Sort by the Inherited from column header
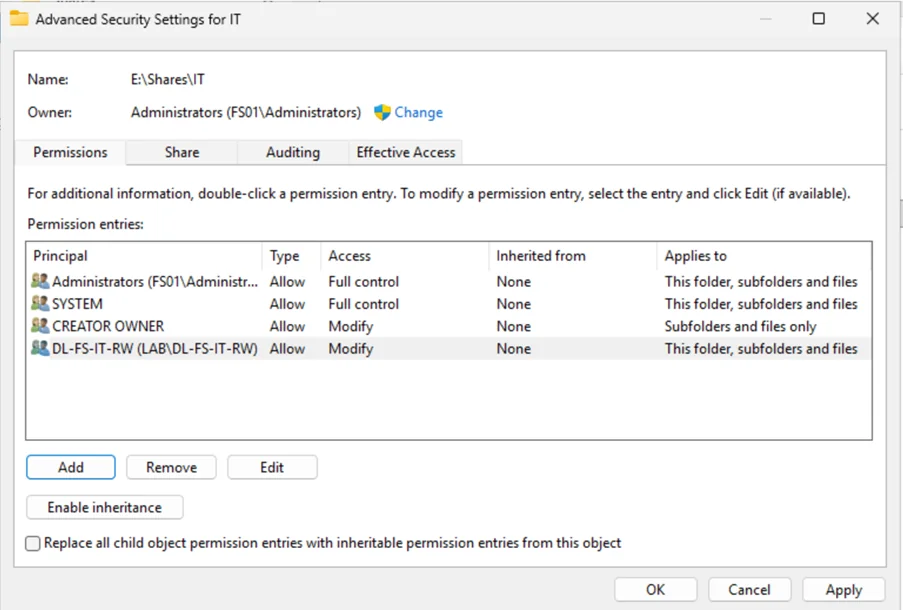This screenshot has height=610, width=903. [x=573, y=256]
